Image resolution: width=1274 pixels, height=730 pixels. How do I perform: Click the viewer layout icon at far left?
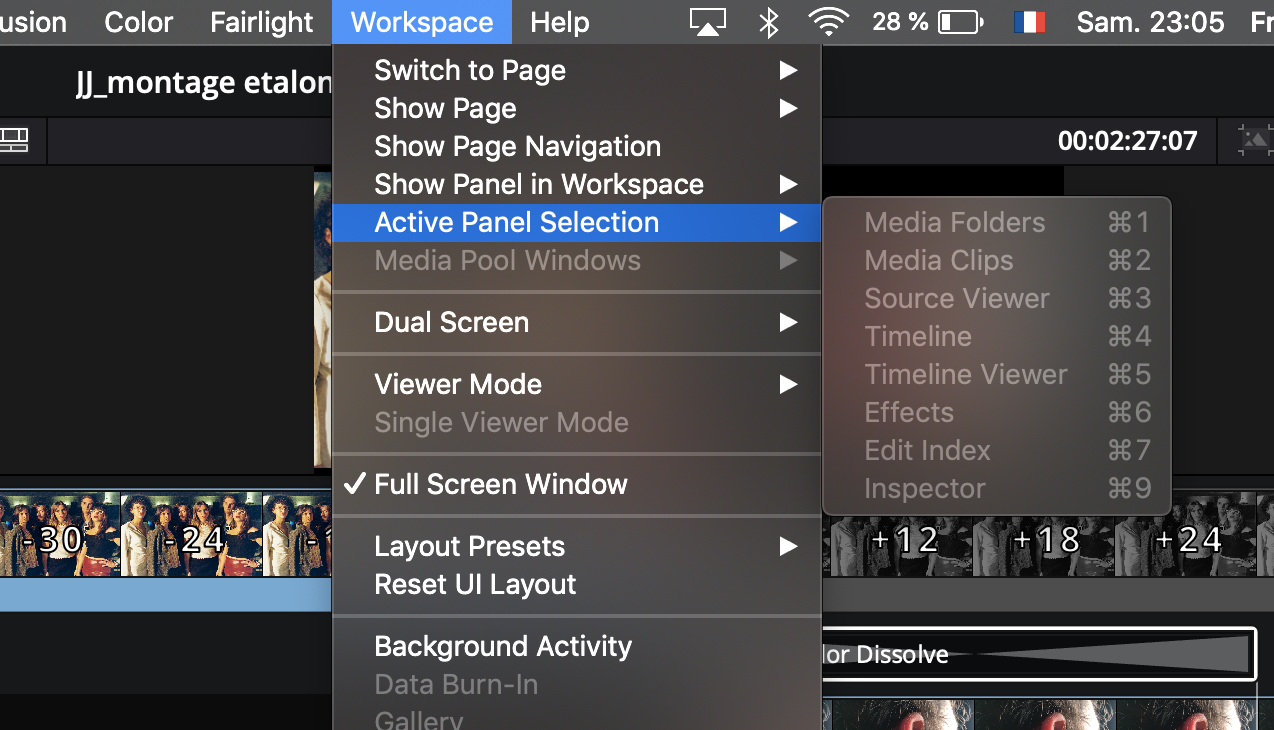point(14,140)
